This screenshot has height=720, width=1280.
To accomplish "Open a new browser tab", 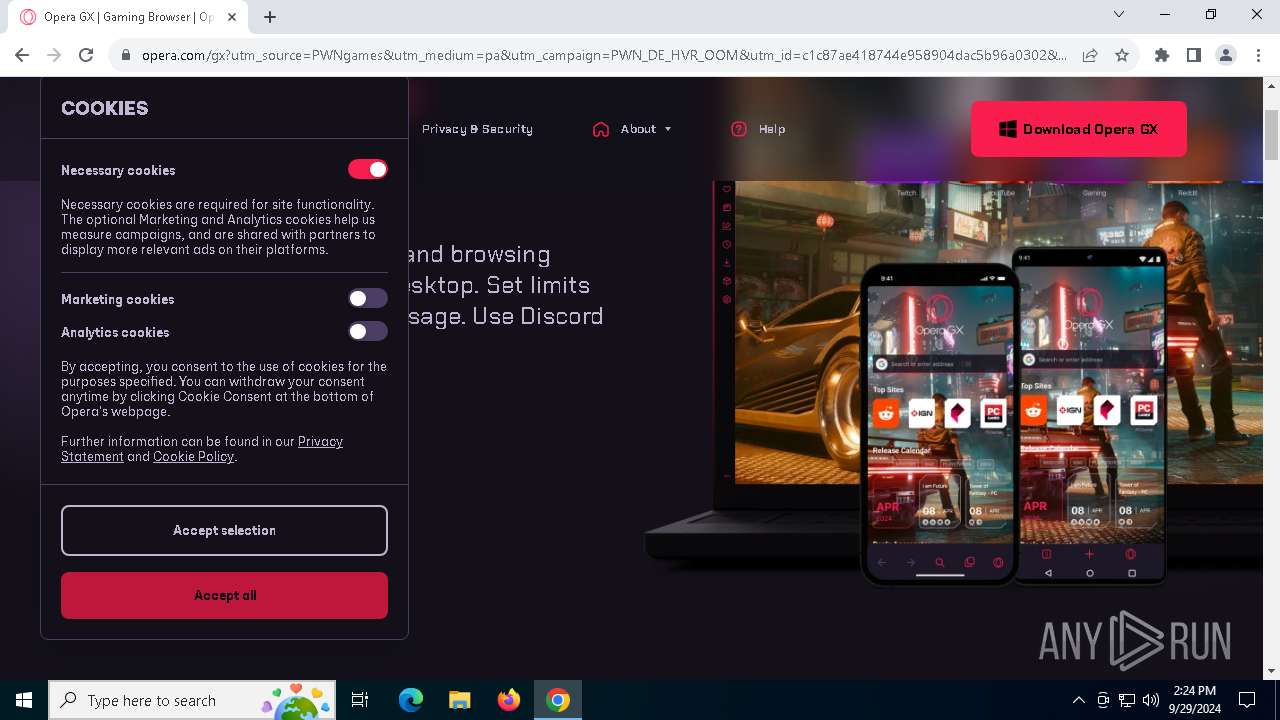I will 270,16.
